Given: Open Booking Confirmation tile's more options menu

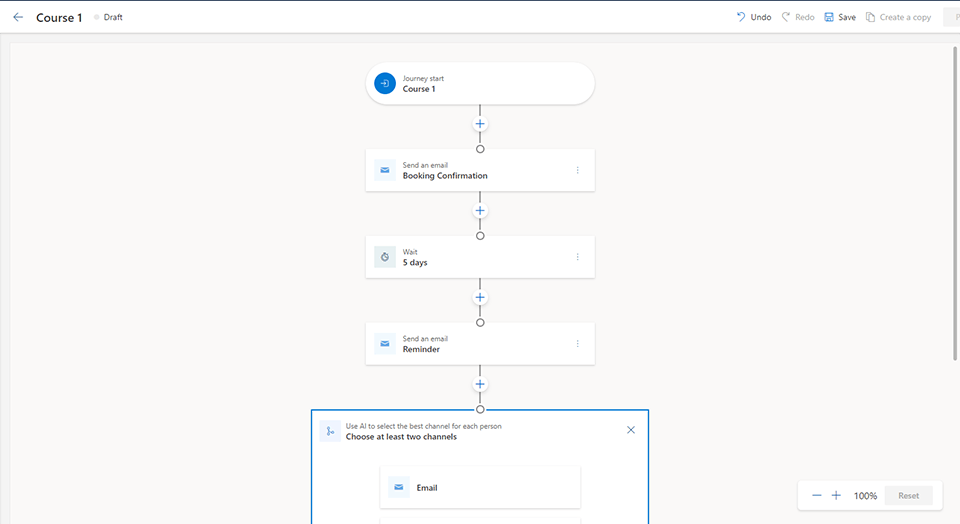Looking at the screenshot, I should coord(577,170).
